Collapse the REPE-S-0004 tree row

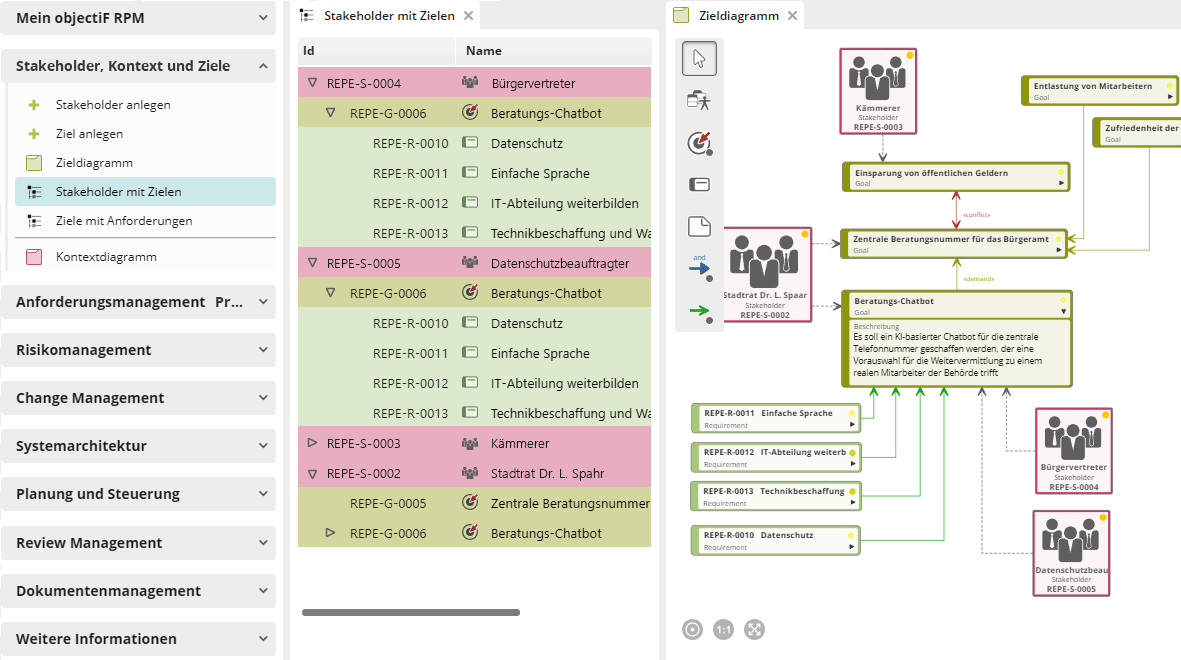(312, 83)
